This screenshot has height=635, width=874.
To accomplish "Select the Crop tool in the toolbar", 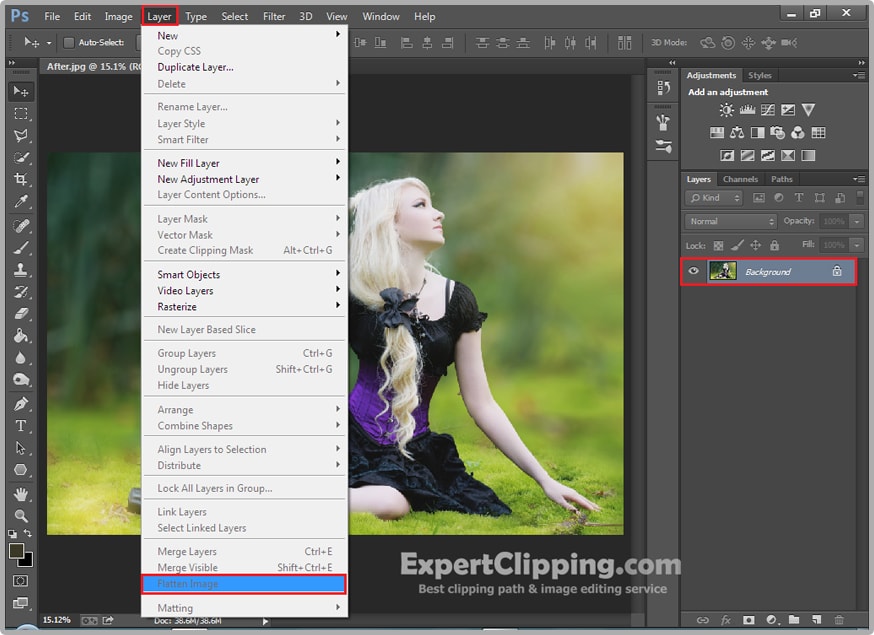I will [x=21, y=180].
